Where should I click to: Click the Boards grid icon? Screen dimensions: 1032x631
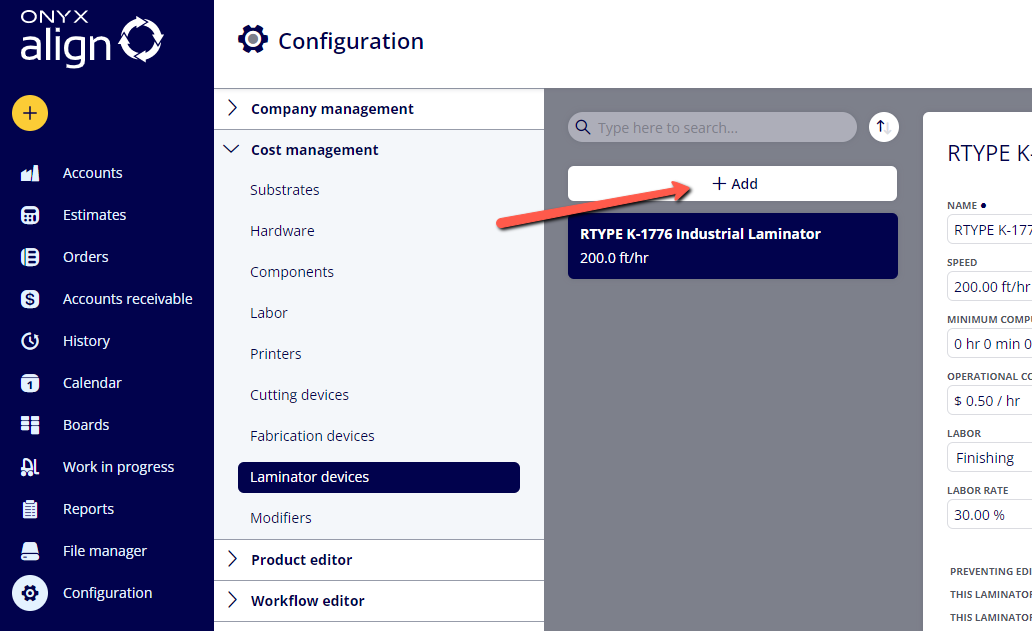30,425
